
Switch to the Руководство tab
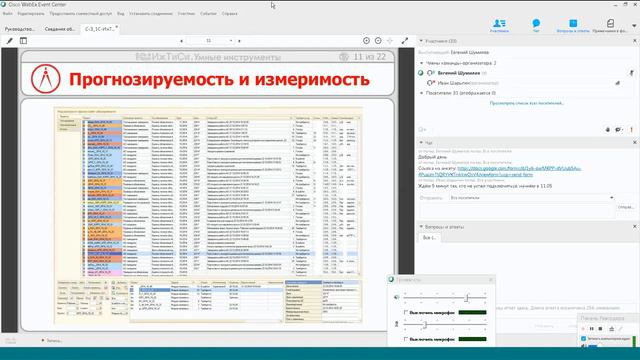click(20, 29)
